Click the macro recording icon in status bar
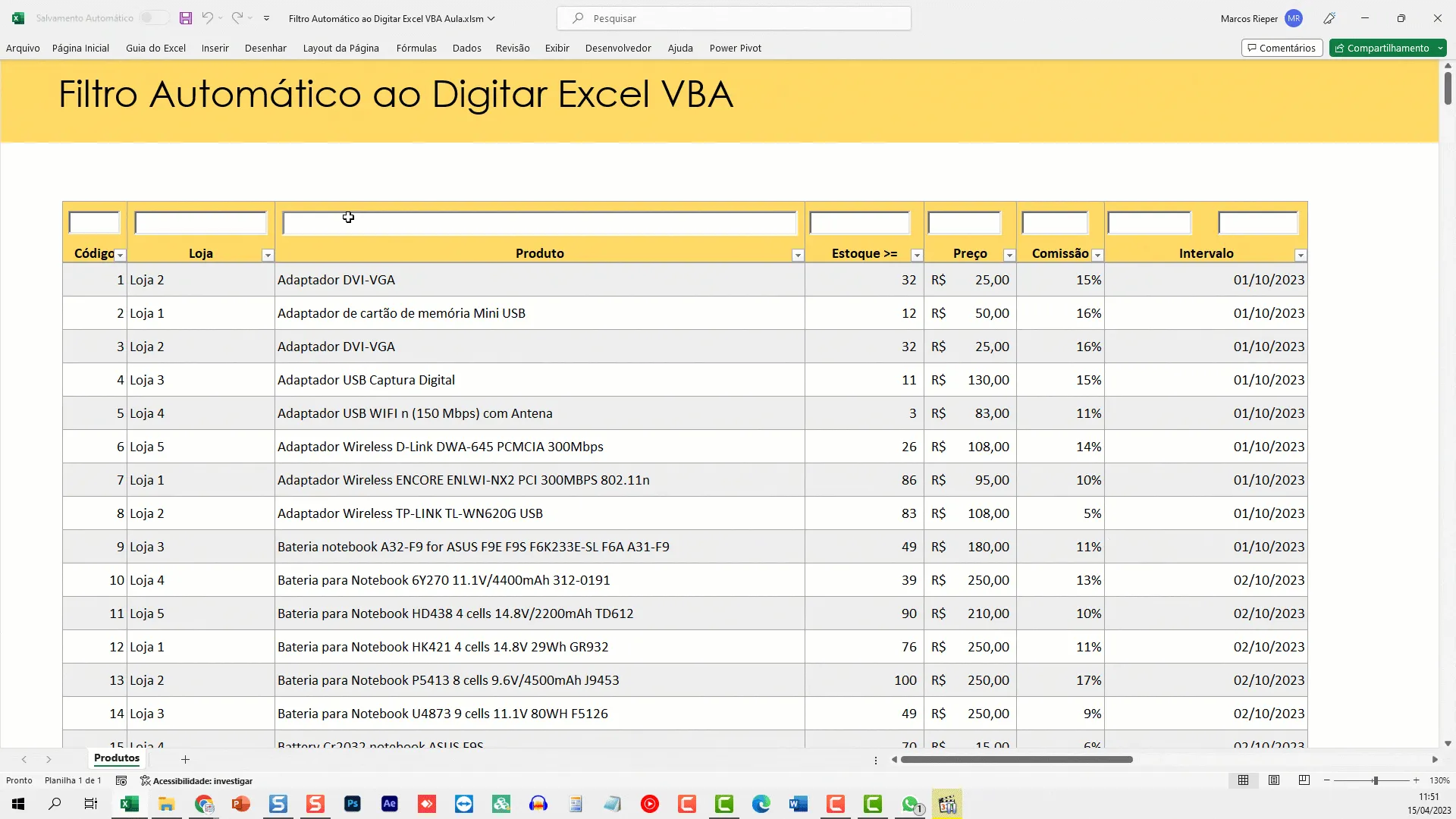Viewport: 1456px width, 819px height. [x=121, y=780]
